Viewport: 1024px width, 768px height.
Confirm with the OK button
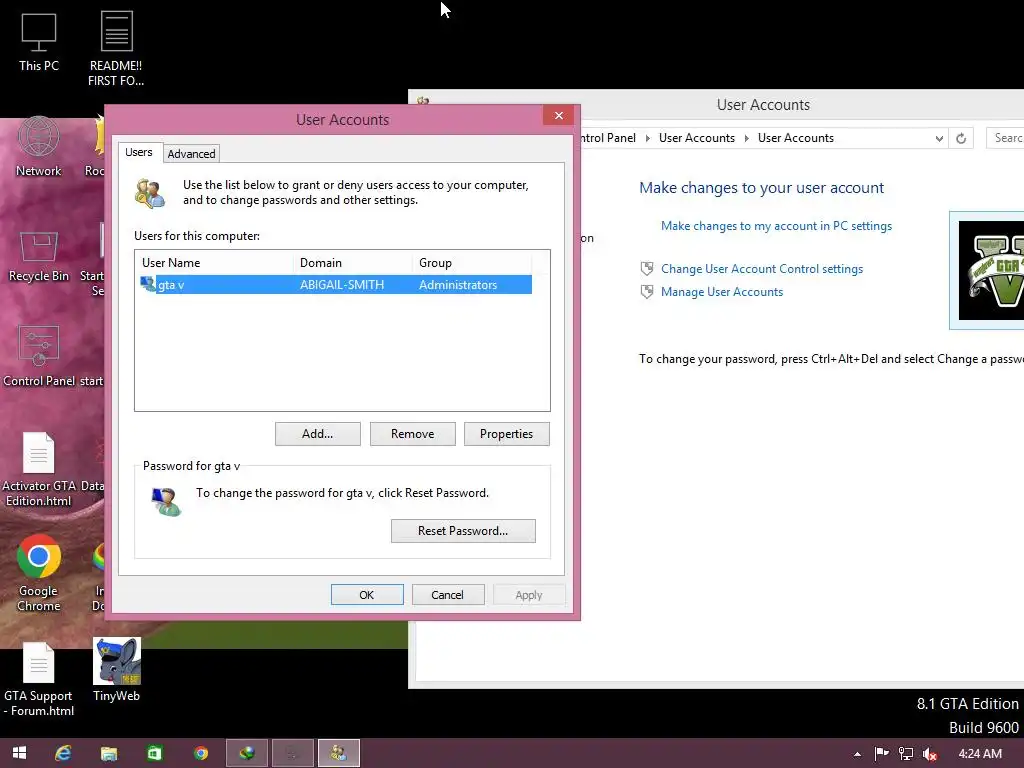click(x=367, y=595)
